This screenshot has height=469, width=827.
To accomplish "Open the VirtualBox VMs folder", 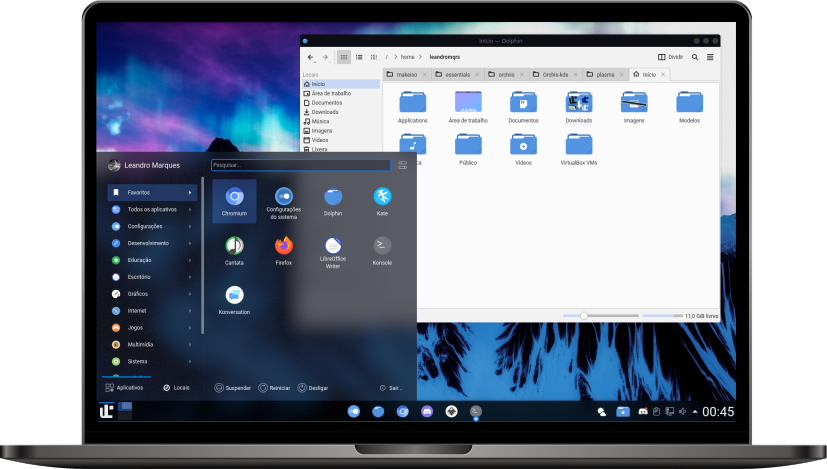I will [x=579, y=149].
